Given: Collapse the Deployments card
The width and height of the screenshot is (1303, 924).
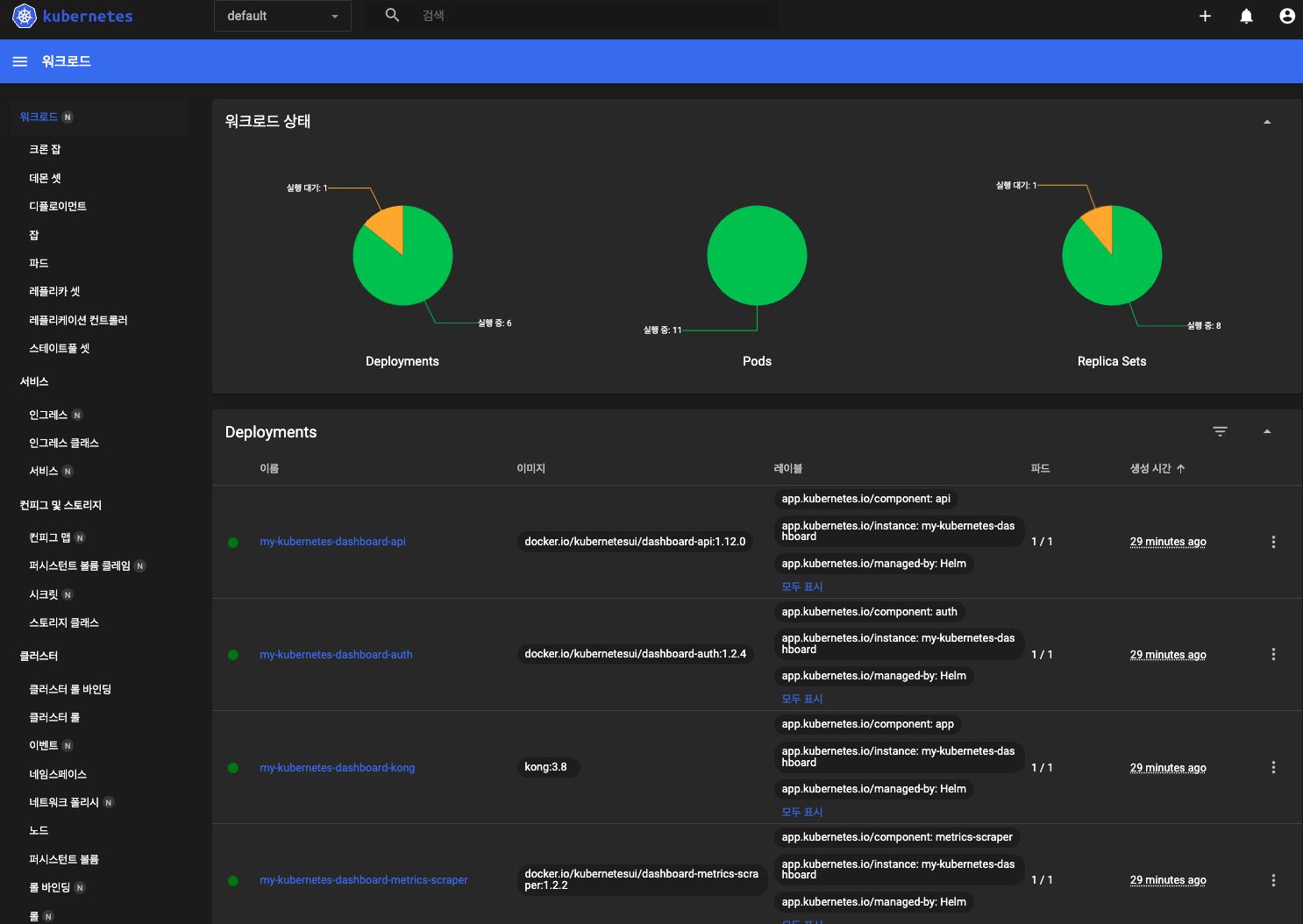Looking at the screenshot, I should pyautogui.click(x=1267, y=431).
